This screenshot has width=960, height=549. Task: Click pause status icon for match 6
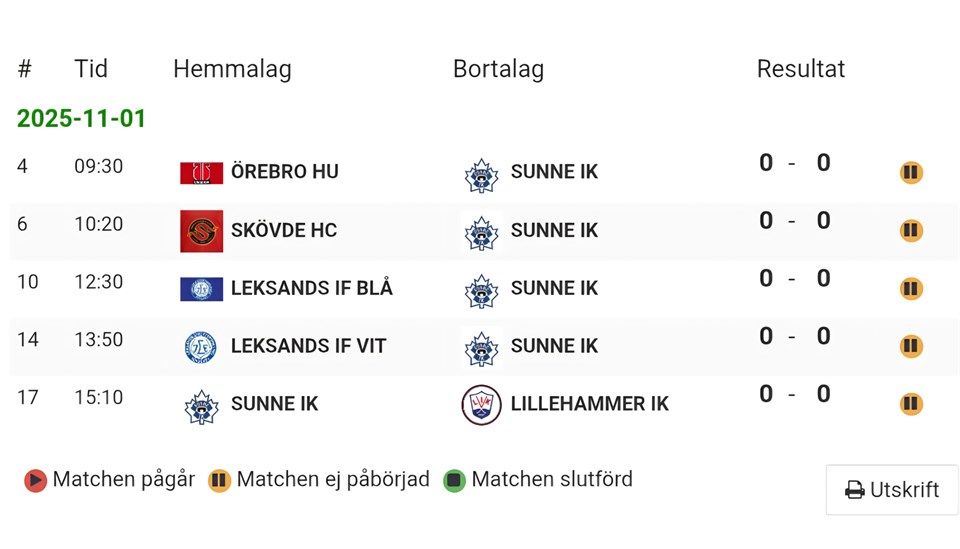click(910, 231)
